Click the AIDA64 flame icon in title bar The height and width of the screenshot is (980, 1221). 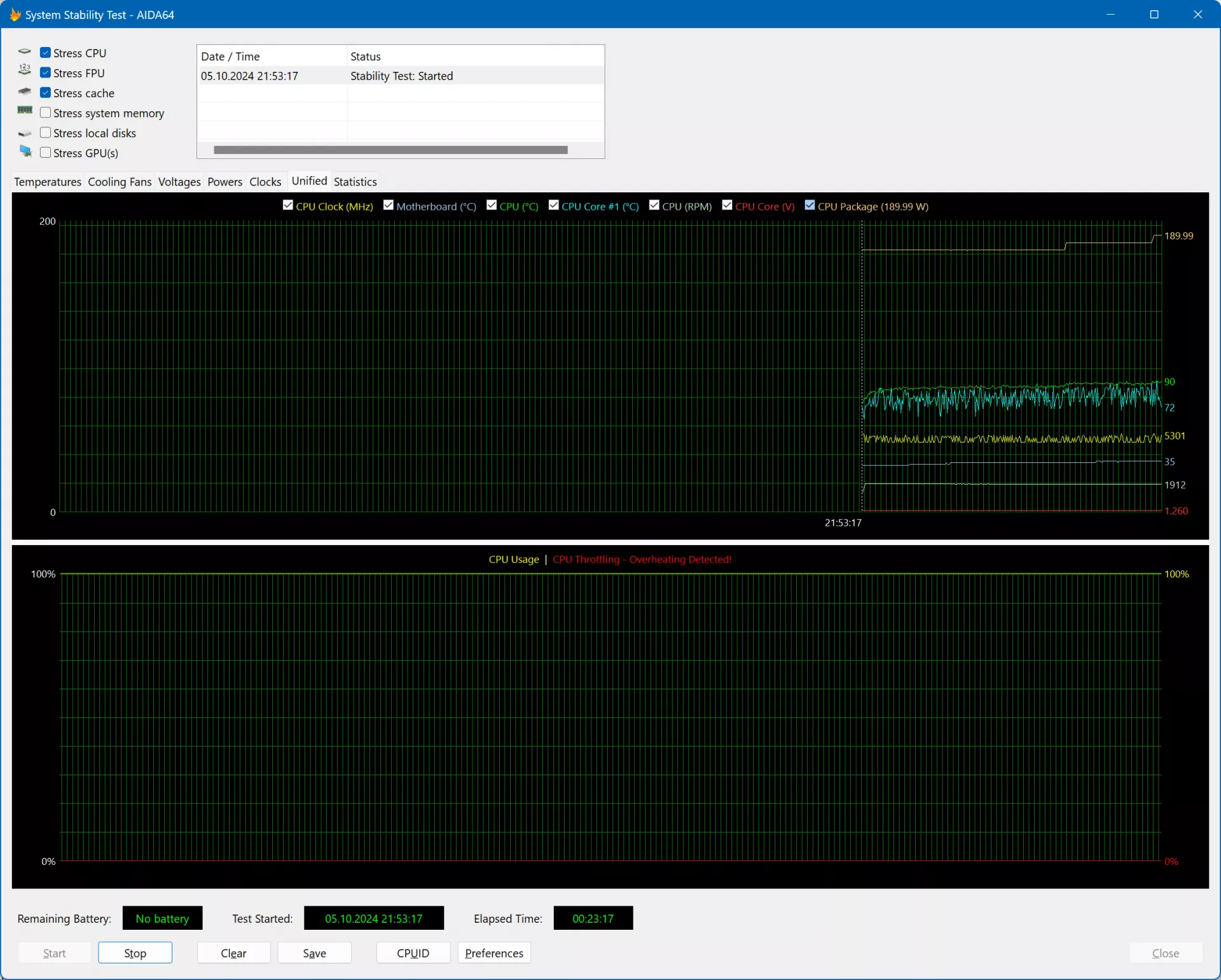pyautogui.click(x=15, y=14)
